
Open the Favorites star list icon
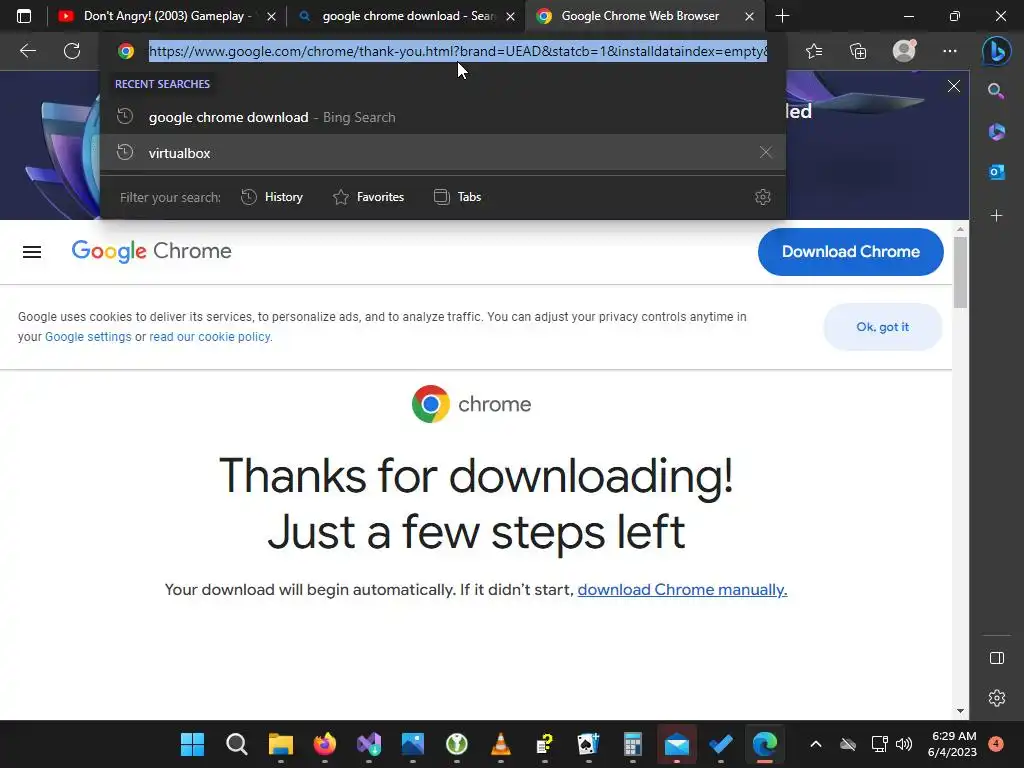pyautogui.click(x=814, y=51)
